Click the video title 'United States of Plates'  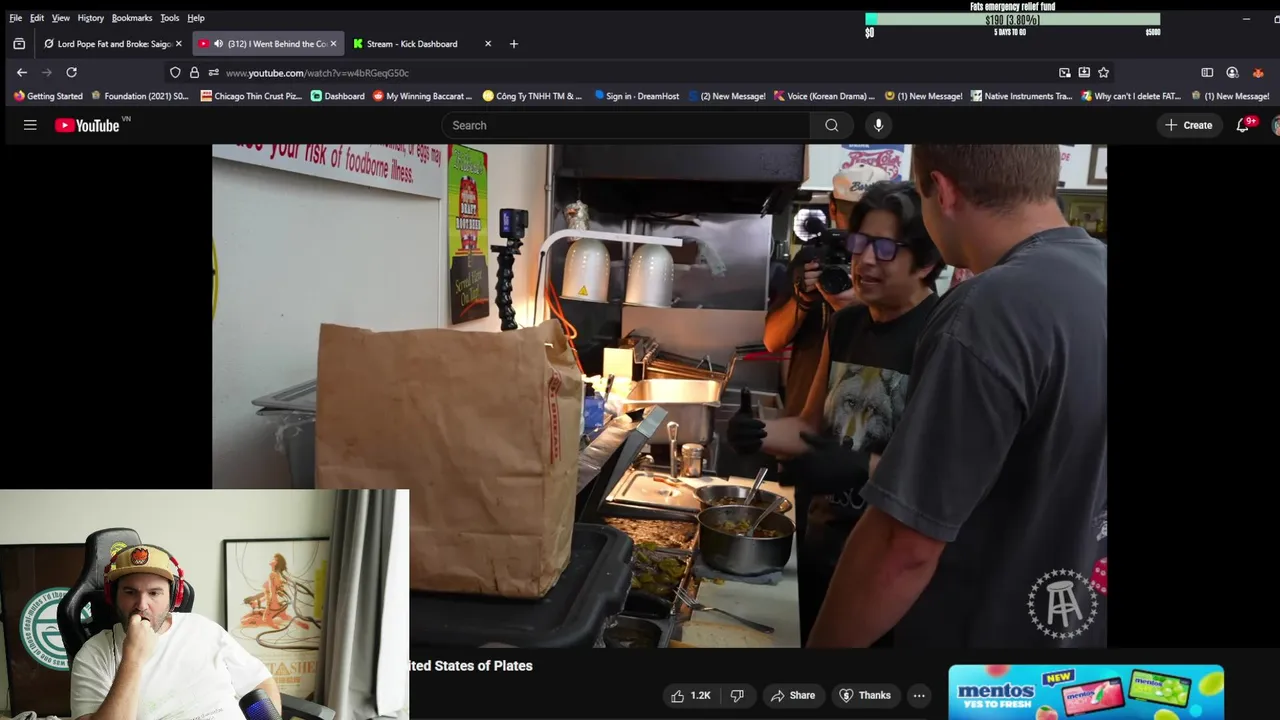click(471, 666)
